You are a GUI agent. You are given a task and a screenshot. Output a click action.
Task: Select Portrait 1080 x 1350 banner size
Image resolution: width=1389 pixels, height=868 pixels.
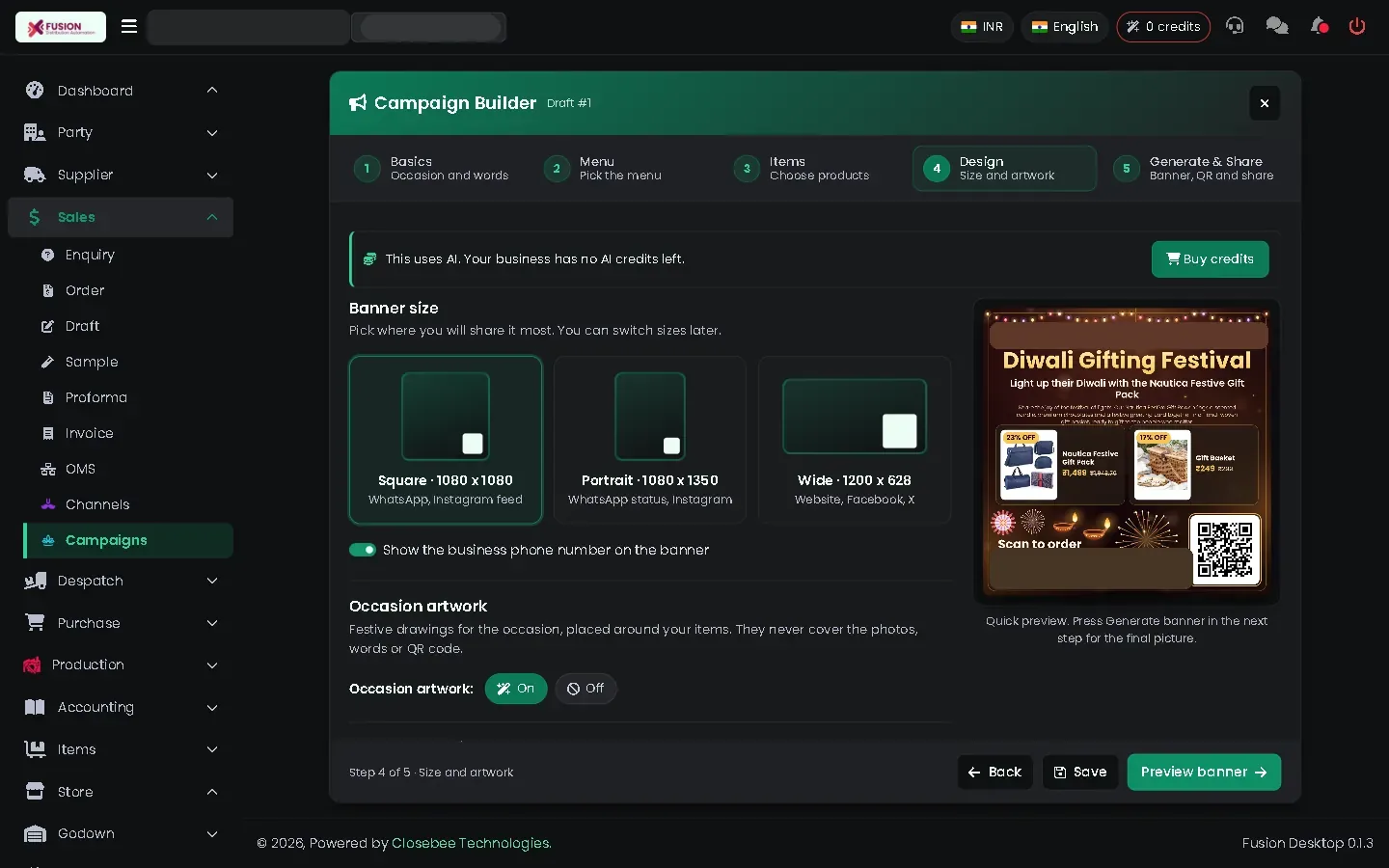650,440
